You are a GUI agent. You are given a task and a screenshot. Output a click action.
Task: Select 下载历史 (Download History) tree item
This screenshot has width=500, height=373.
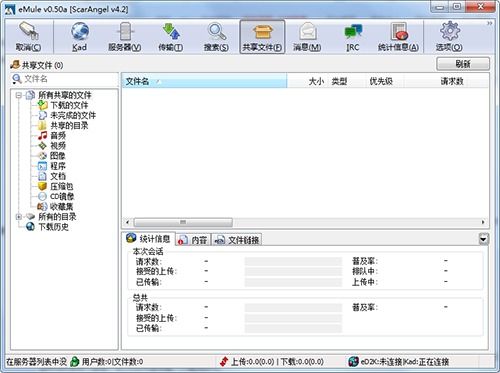click(x=53, y=227)
